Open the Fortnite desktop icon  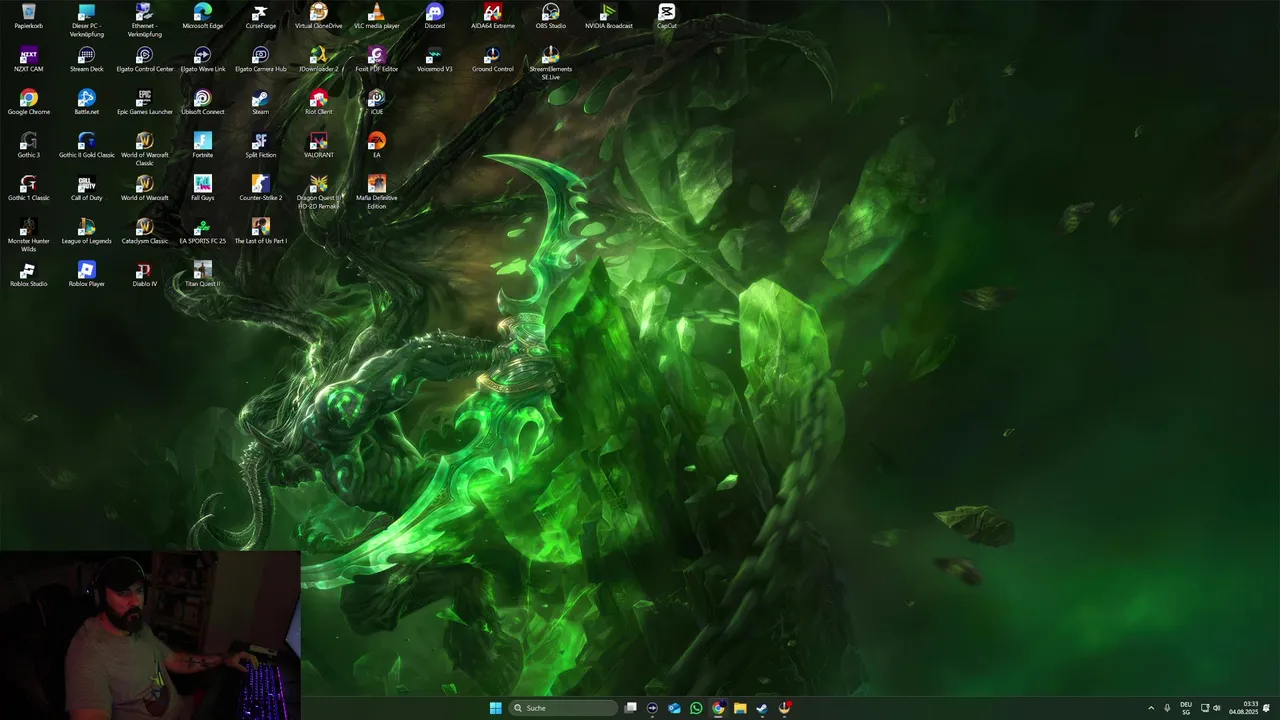tap(203, 145)
